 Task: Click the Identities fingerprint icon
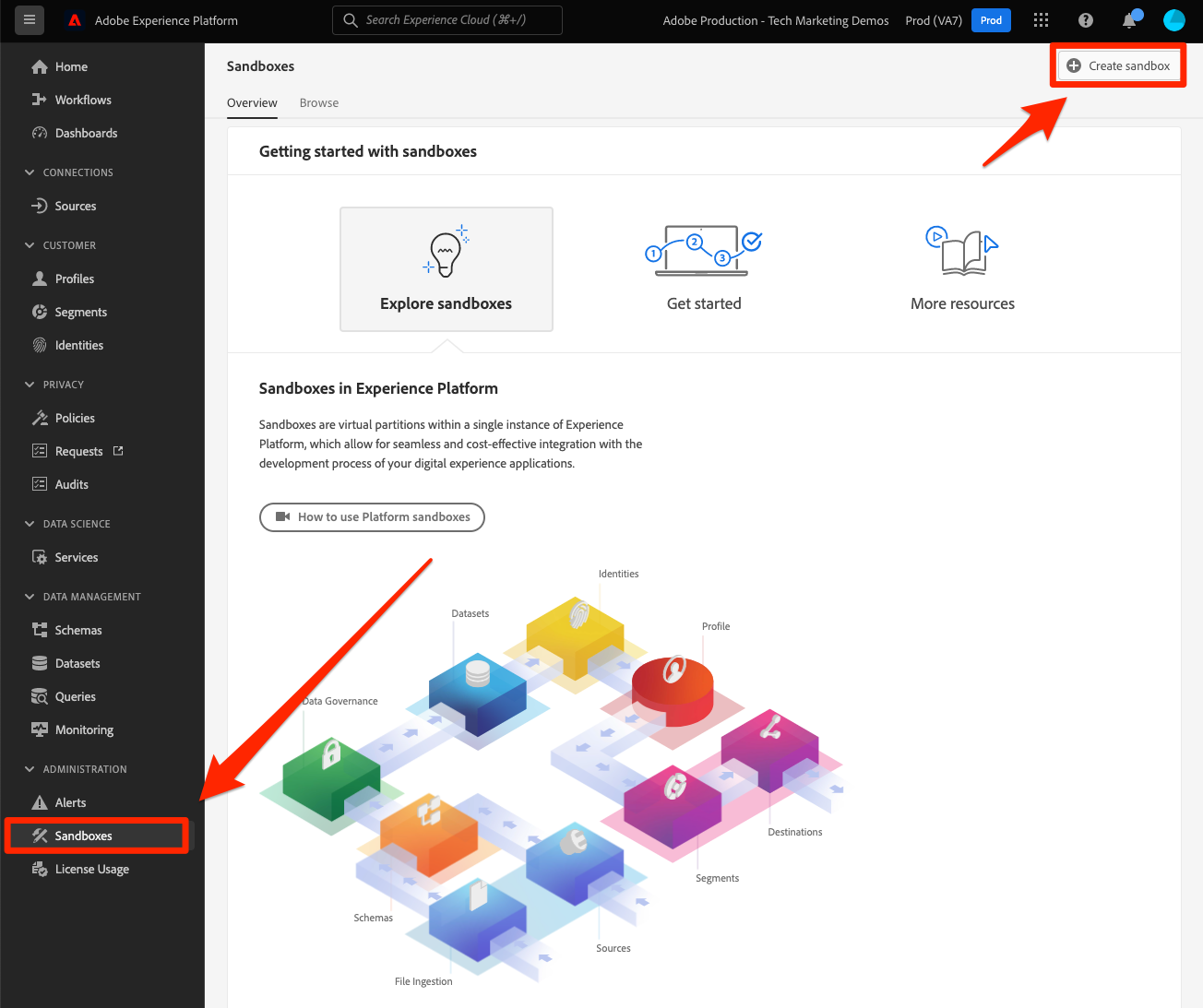tap(40, 345)
